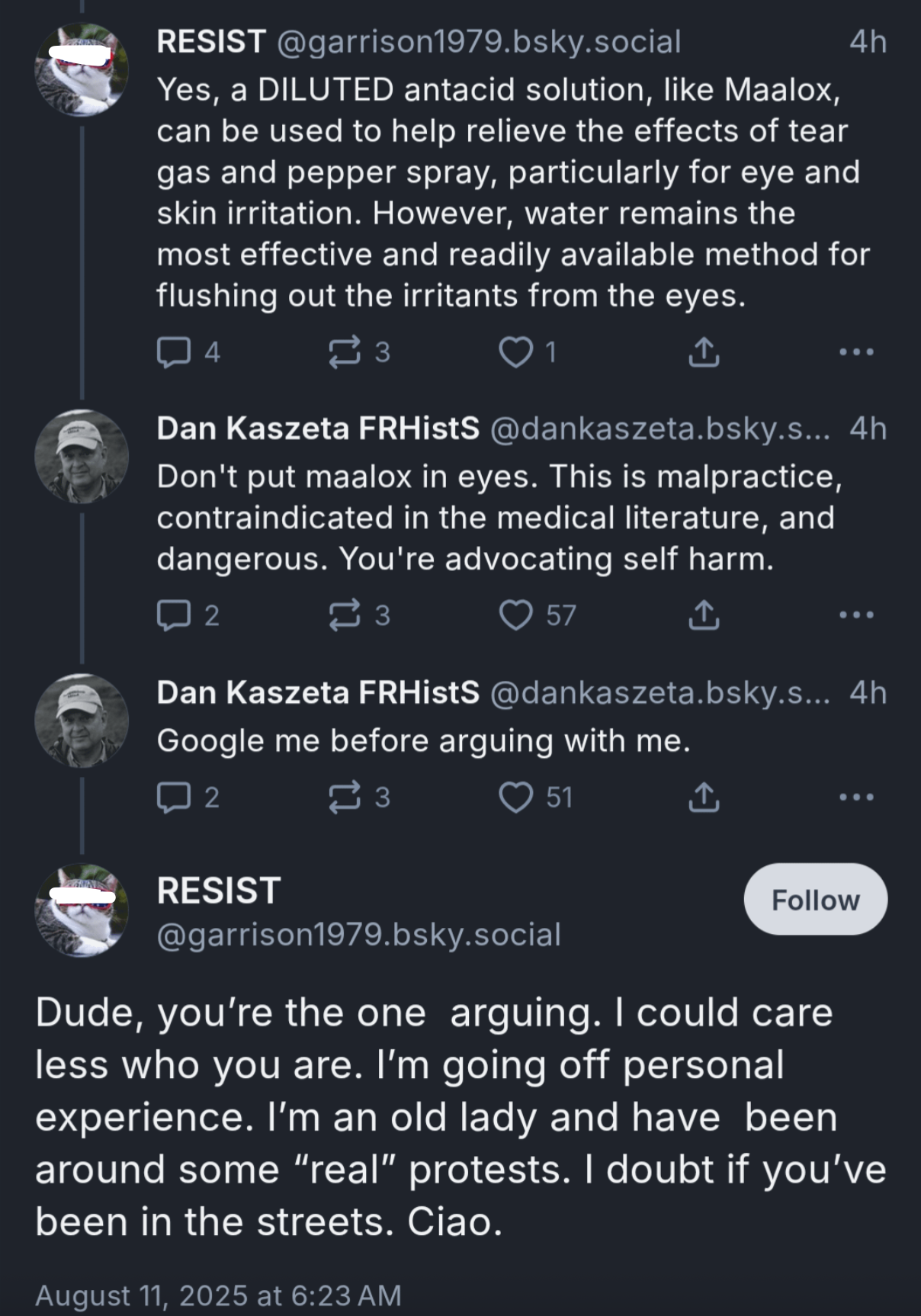Open more options on the malpractice post
Screen dimensions: 921x1316
855,615
